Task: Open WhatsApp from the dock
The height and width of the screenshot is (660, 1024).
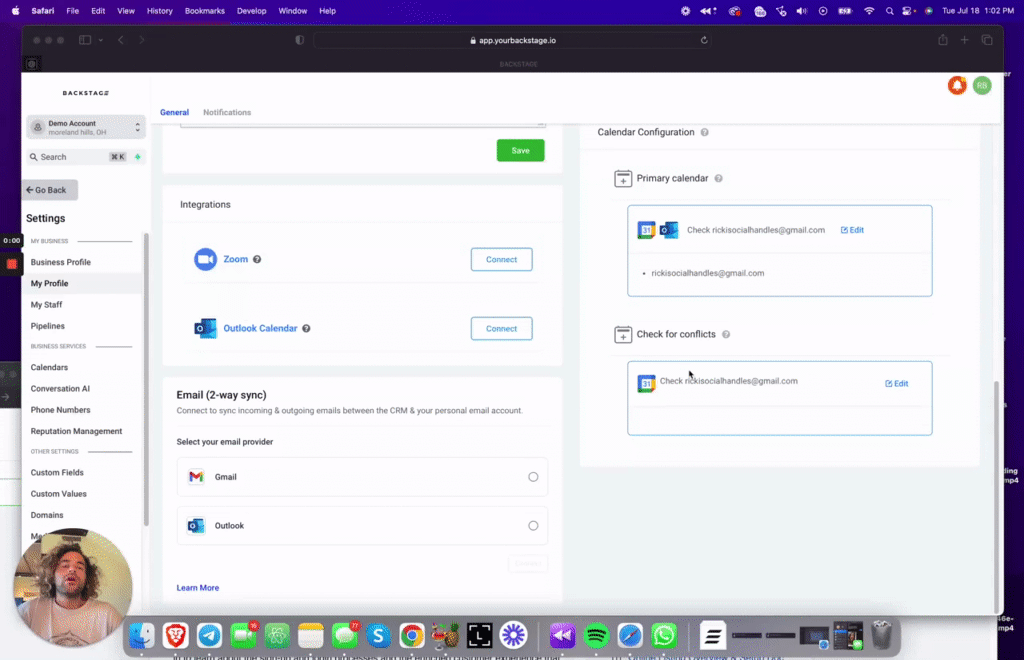Action: (x=664, y=635)
